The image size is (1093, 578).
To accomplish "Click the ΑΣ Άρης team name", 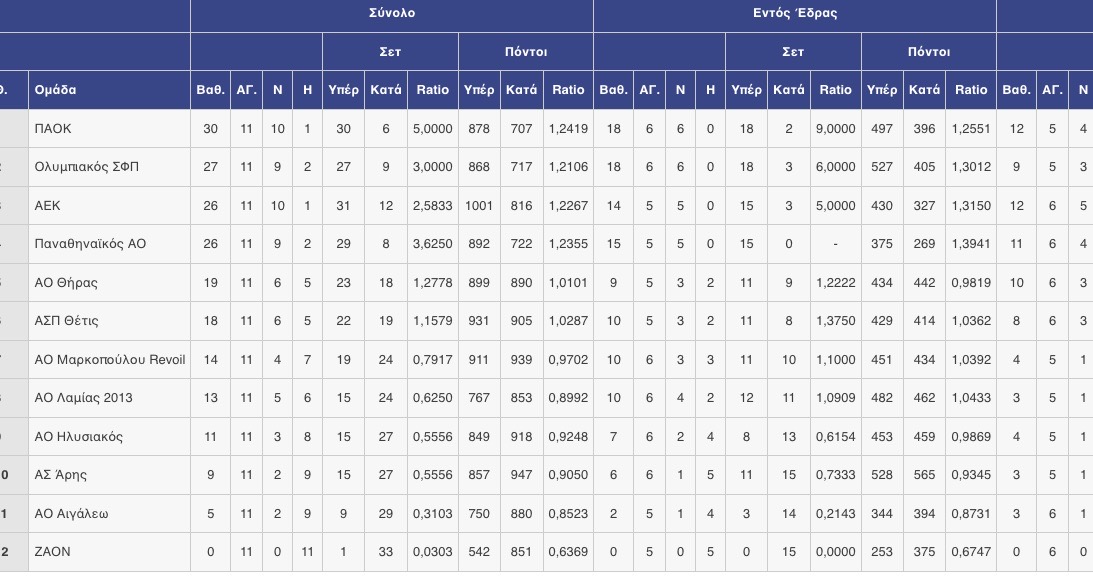I will pyautogui.click(x=61, y=475).
